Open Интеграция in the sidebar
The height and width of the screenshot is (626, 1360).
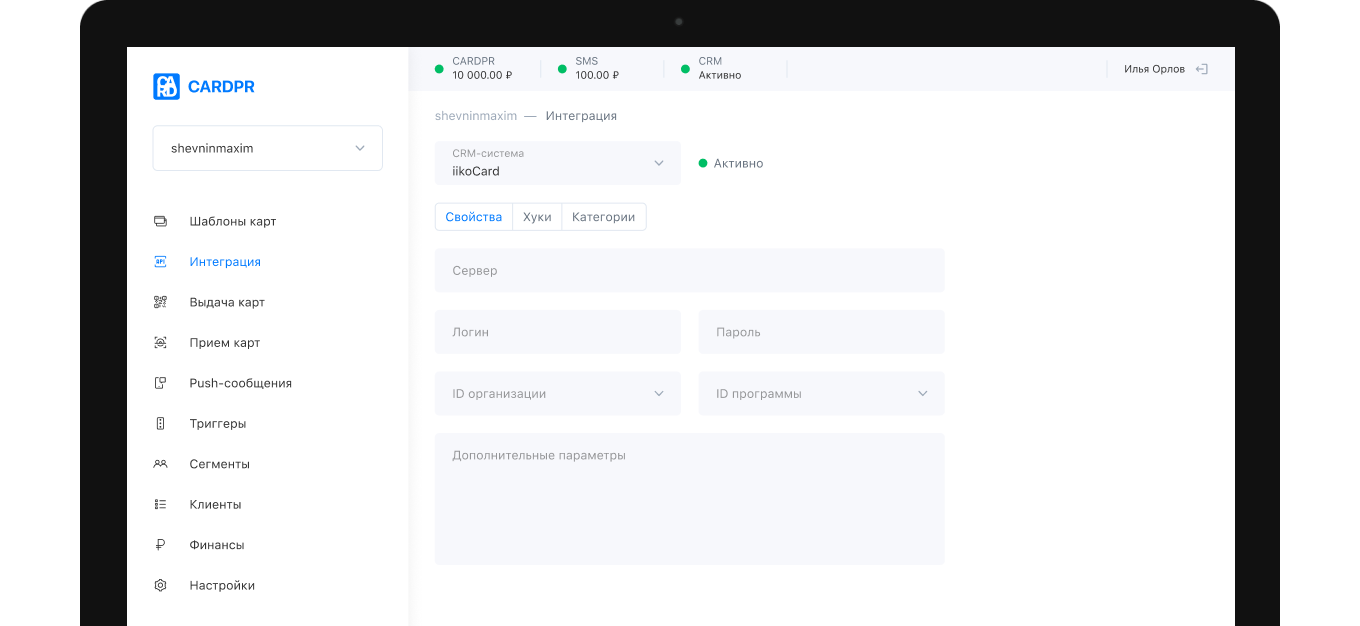pyautogui.click(x=225, y=262)
